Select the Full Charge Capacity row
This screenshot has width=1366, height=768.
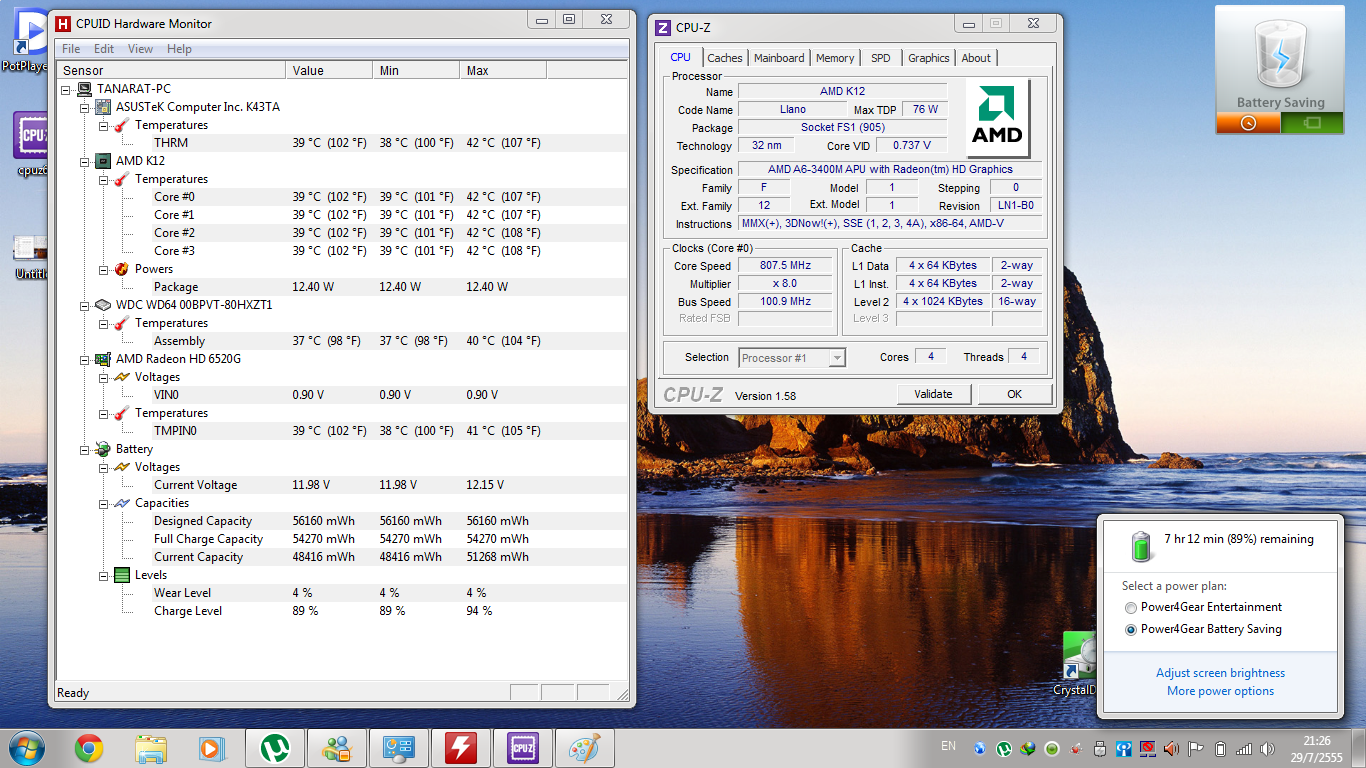(341, 539)
